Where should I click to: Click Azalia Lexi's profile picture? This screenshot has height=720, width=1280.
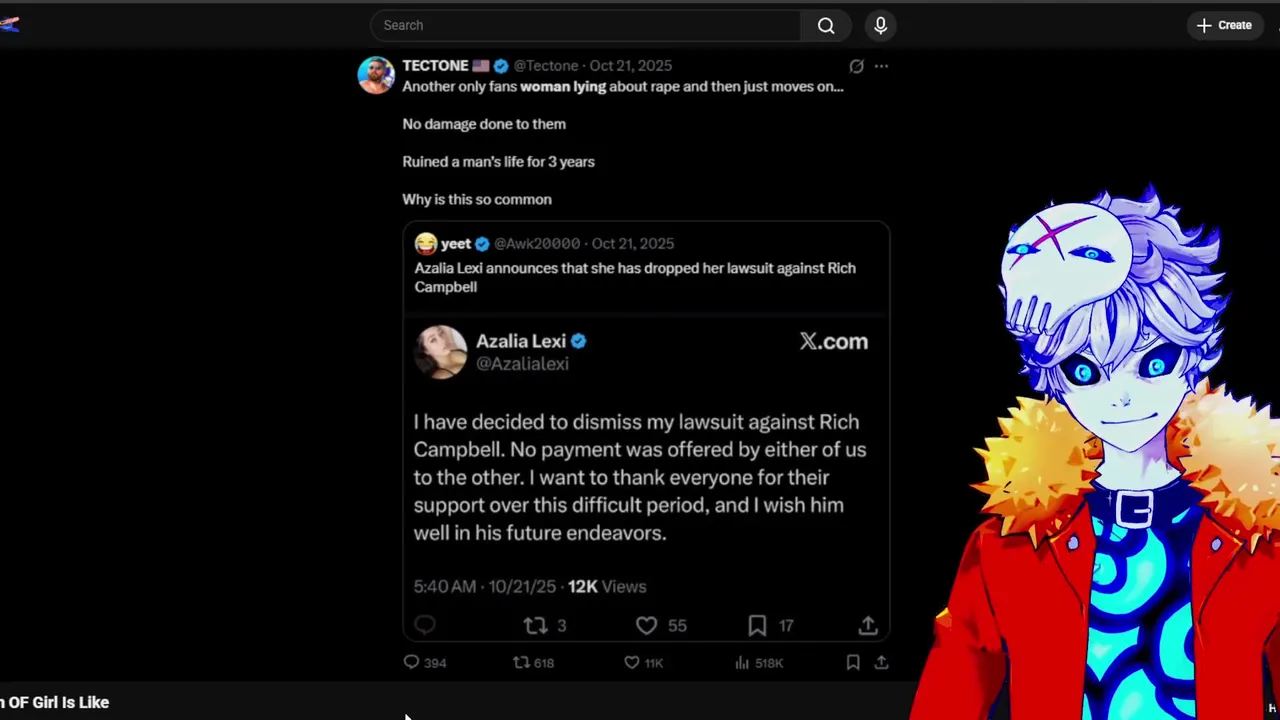440,352
